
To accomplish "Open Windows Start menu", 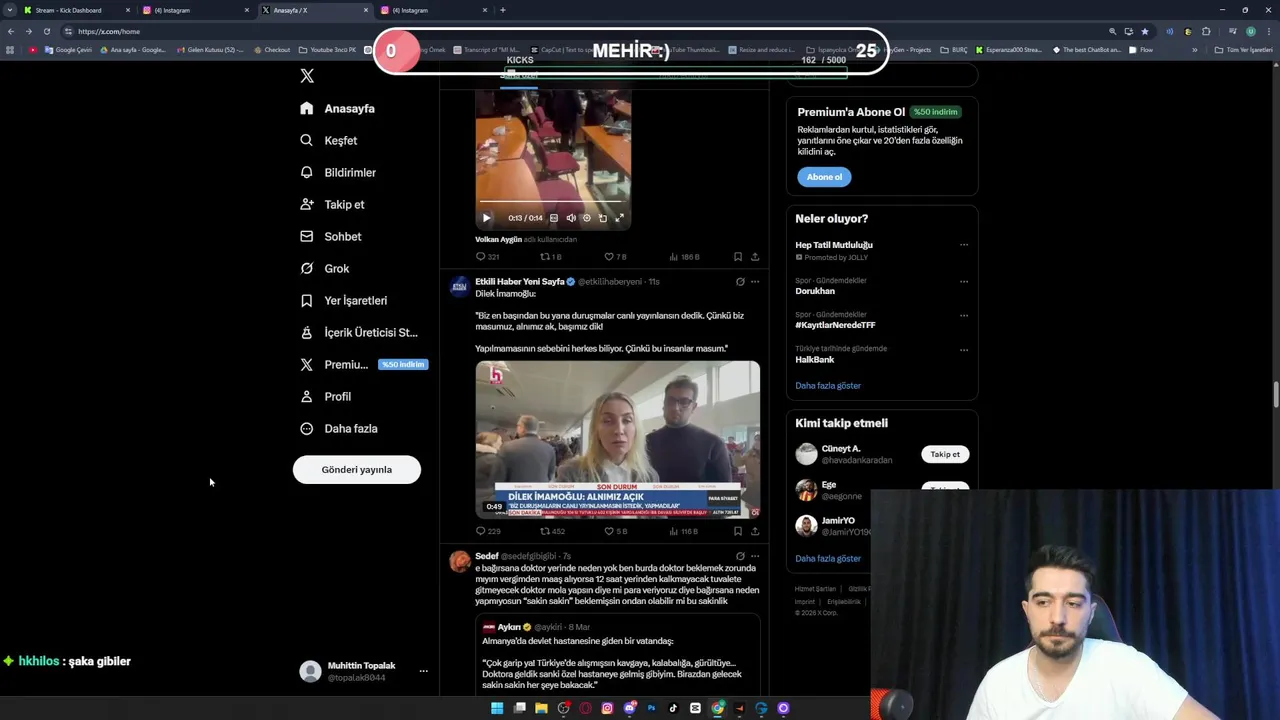I will [x=497, y=708].
